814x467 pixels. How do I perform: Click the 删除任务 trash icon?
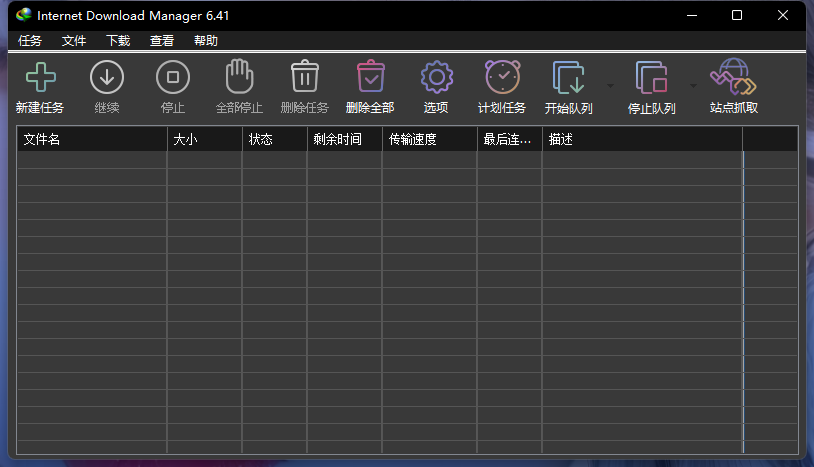coord(305,76)
